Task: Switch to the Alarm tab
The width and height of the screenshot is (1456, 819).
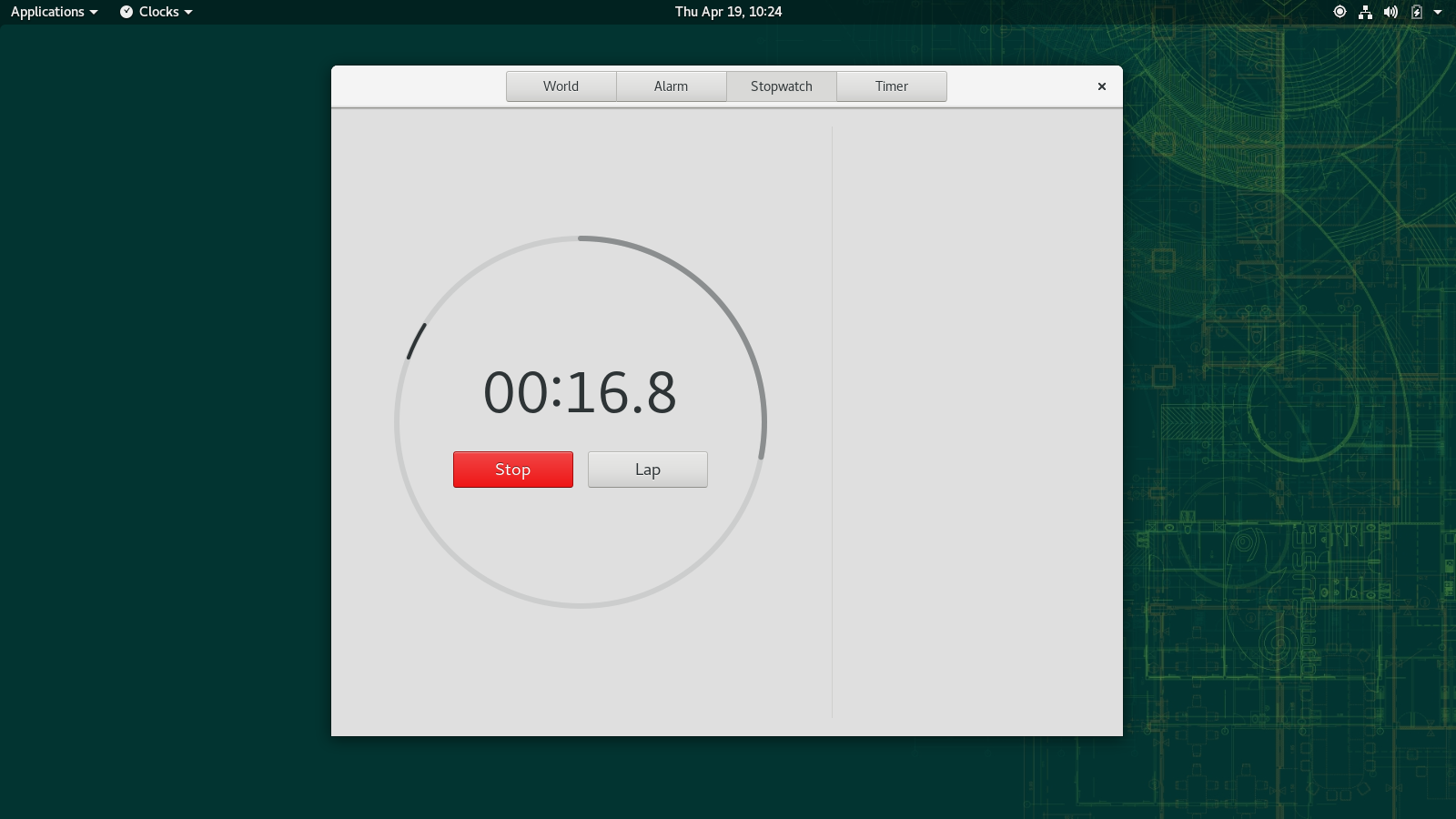Action: 671,86
